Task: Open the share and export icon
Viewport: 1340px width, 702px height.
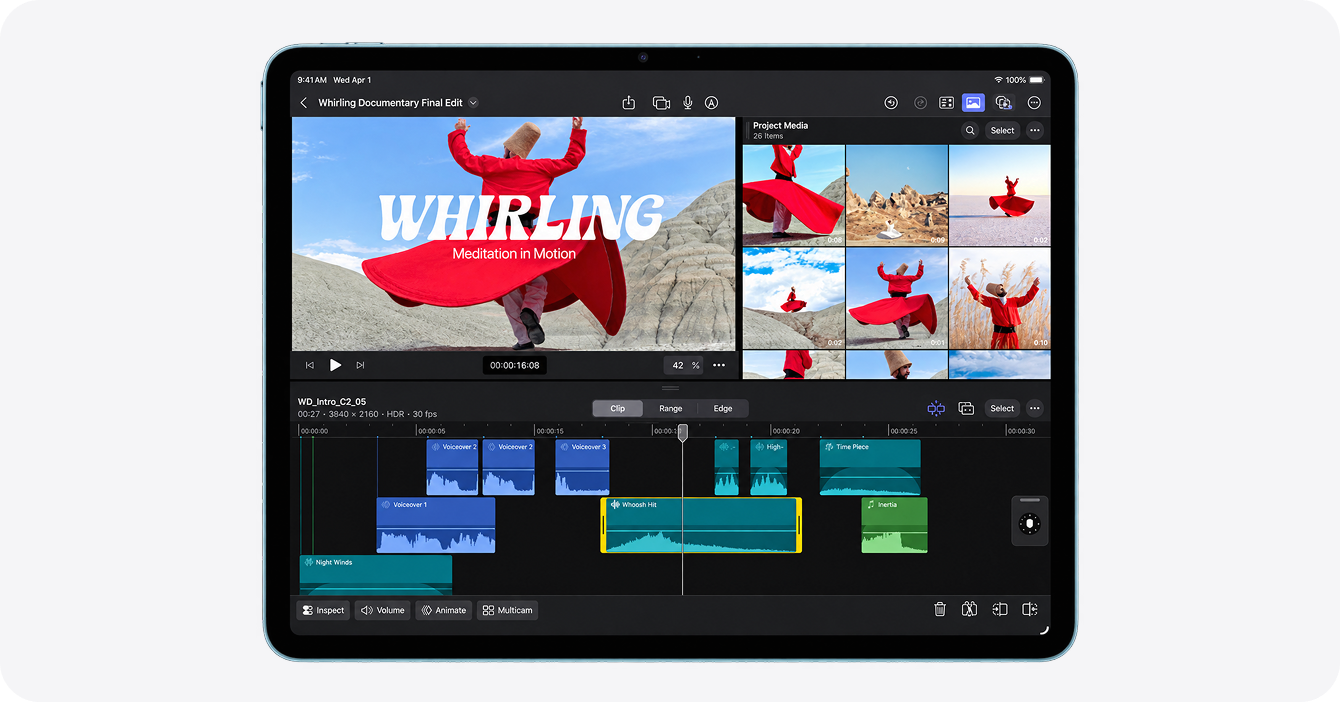Action: point(629,103)
